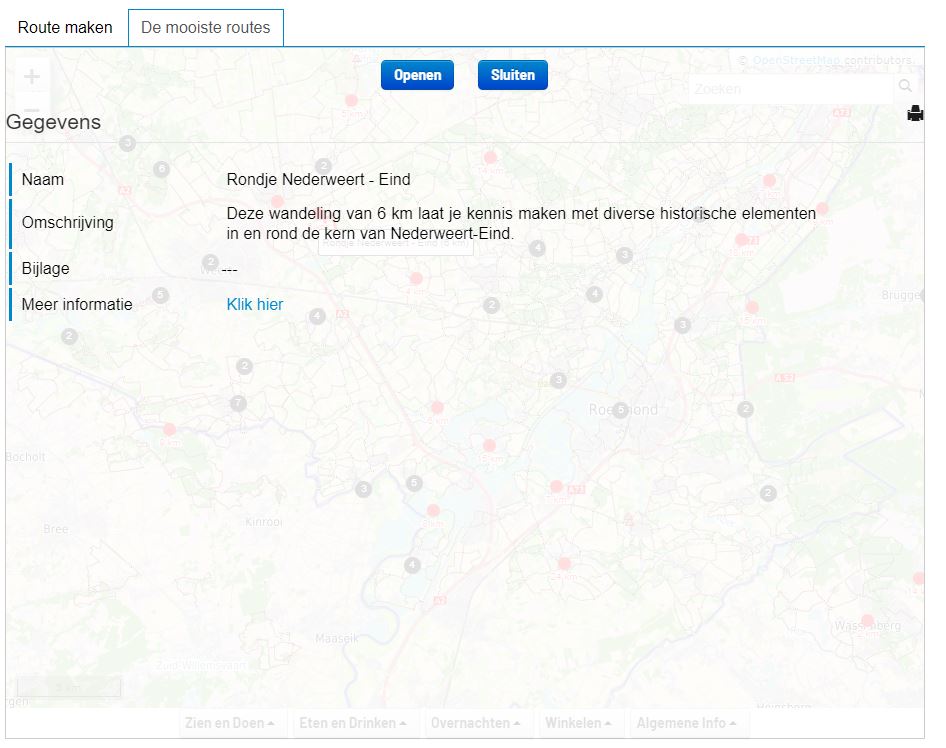
Task: Switch to the Route maken tab
Action: [x=66, y=28]
